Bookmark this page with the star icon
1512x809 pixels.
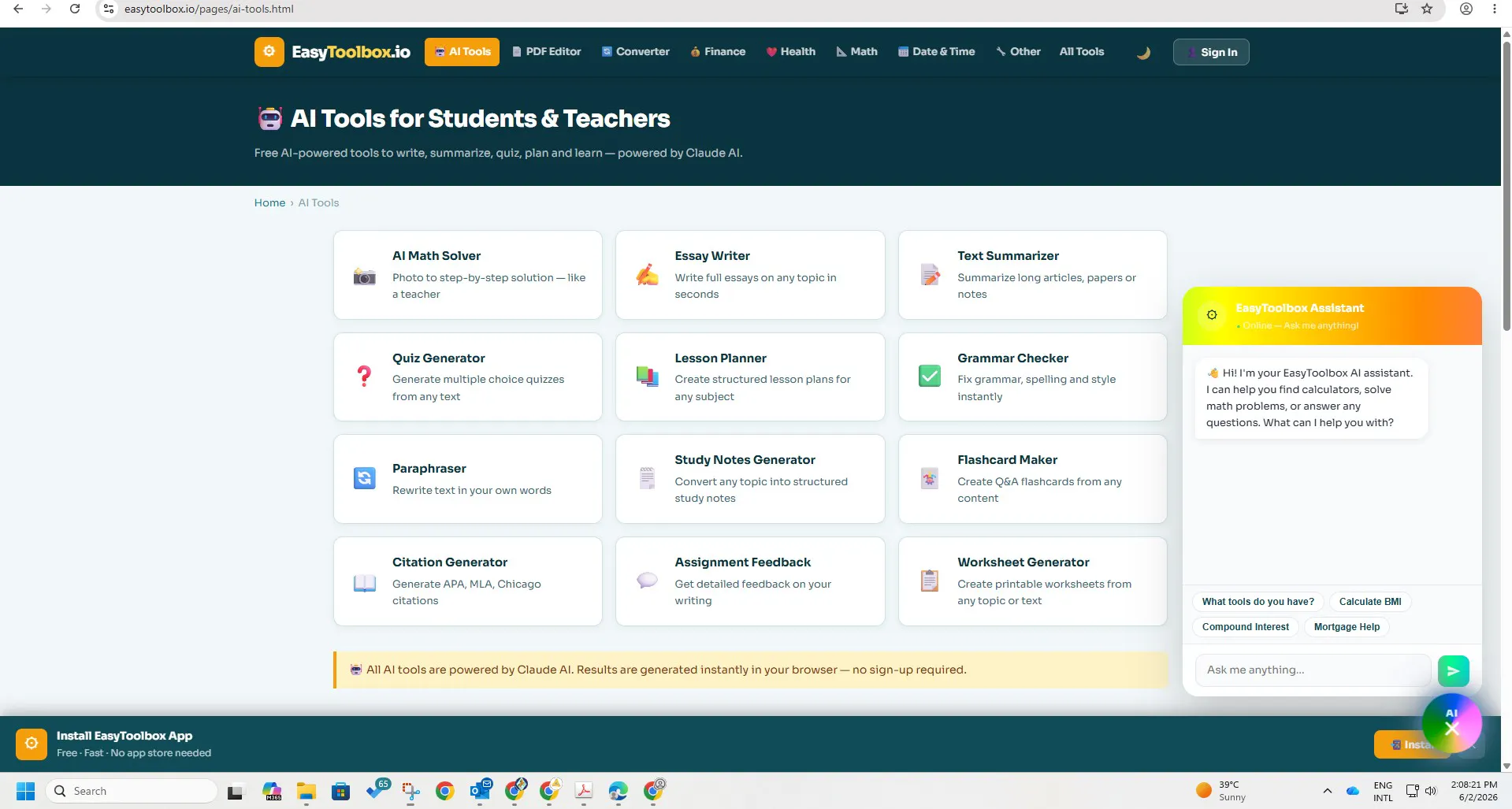click(1427, 9)
